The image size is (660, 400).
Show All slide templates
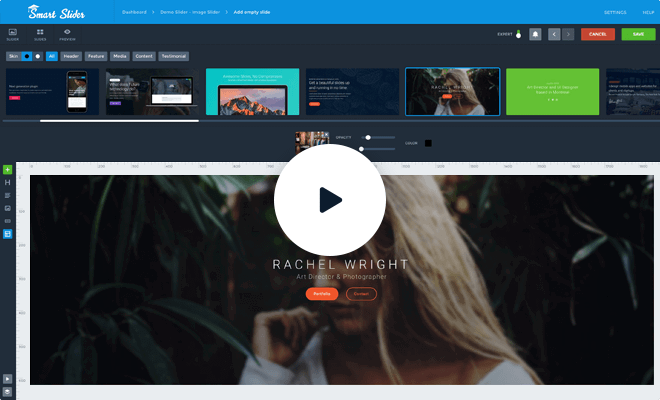click(52, 56)
